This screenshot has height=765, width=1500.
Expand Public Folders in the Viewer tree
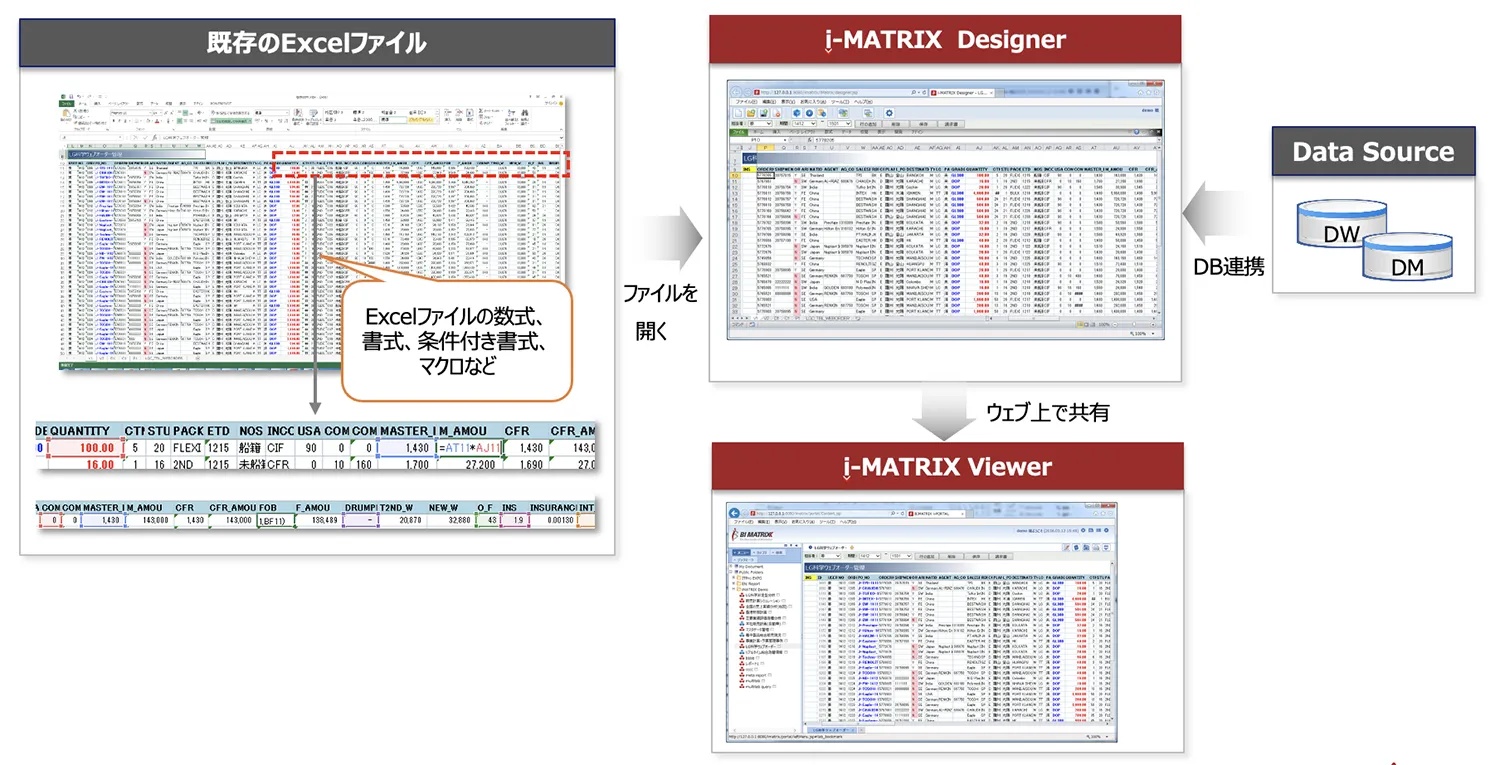(x=731, y=572)
